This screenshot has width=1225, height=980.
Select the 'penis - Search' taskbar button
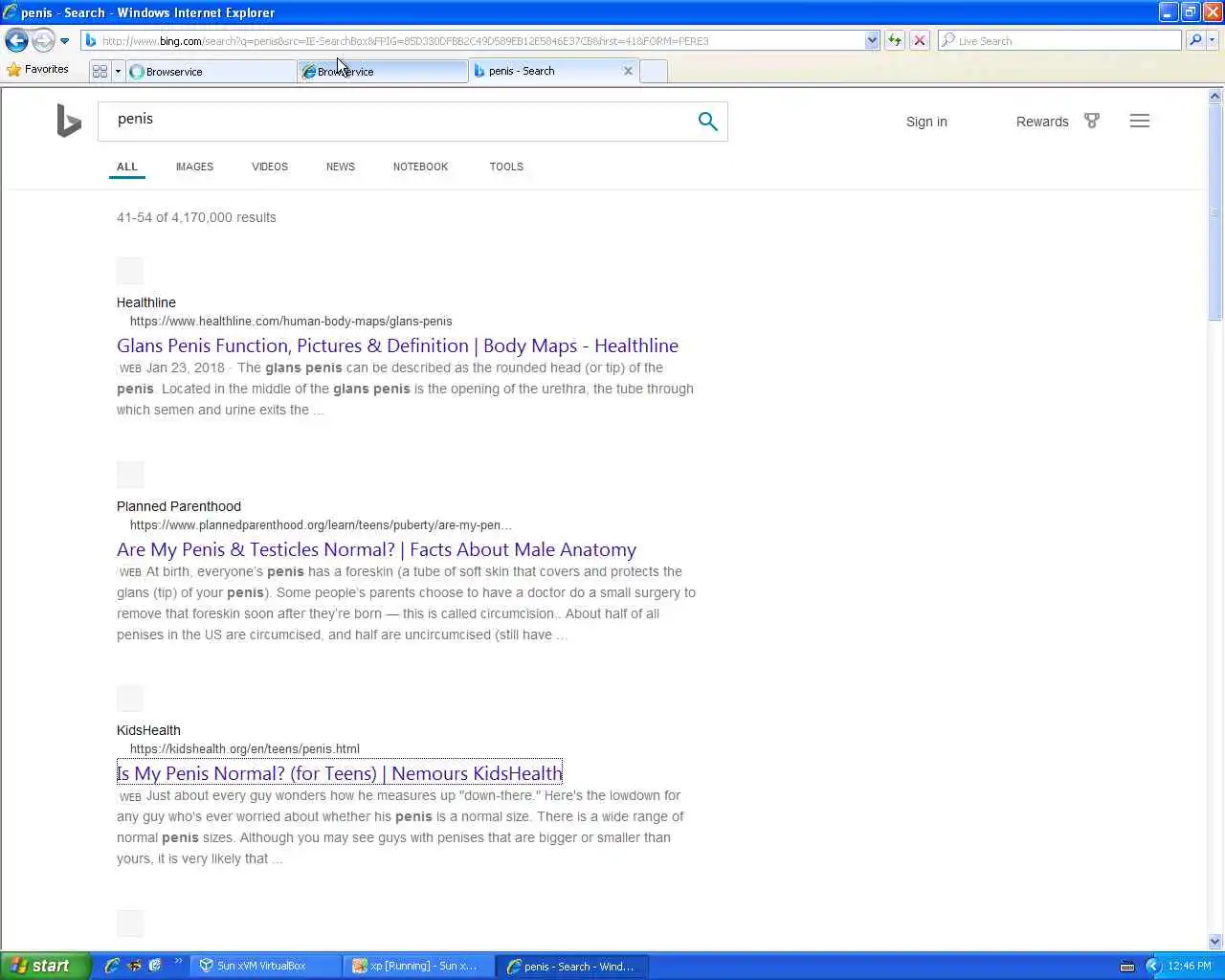pos(573,966)
